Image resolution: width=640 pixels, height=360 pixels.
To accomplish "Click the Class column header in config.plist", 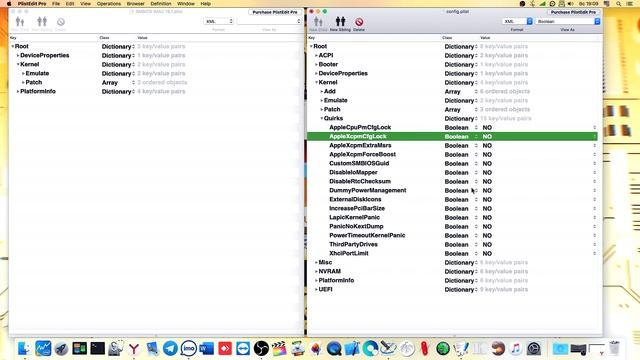I will (x=447, y=38).
